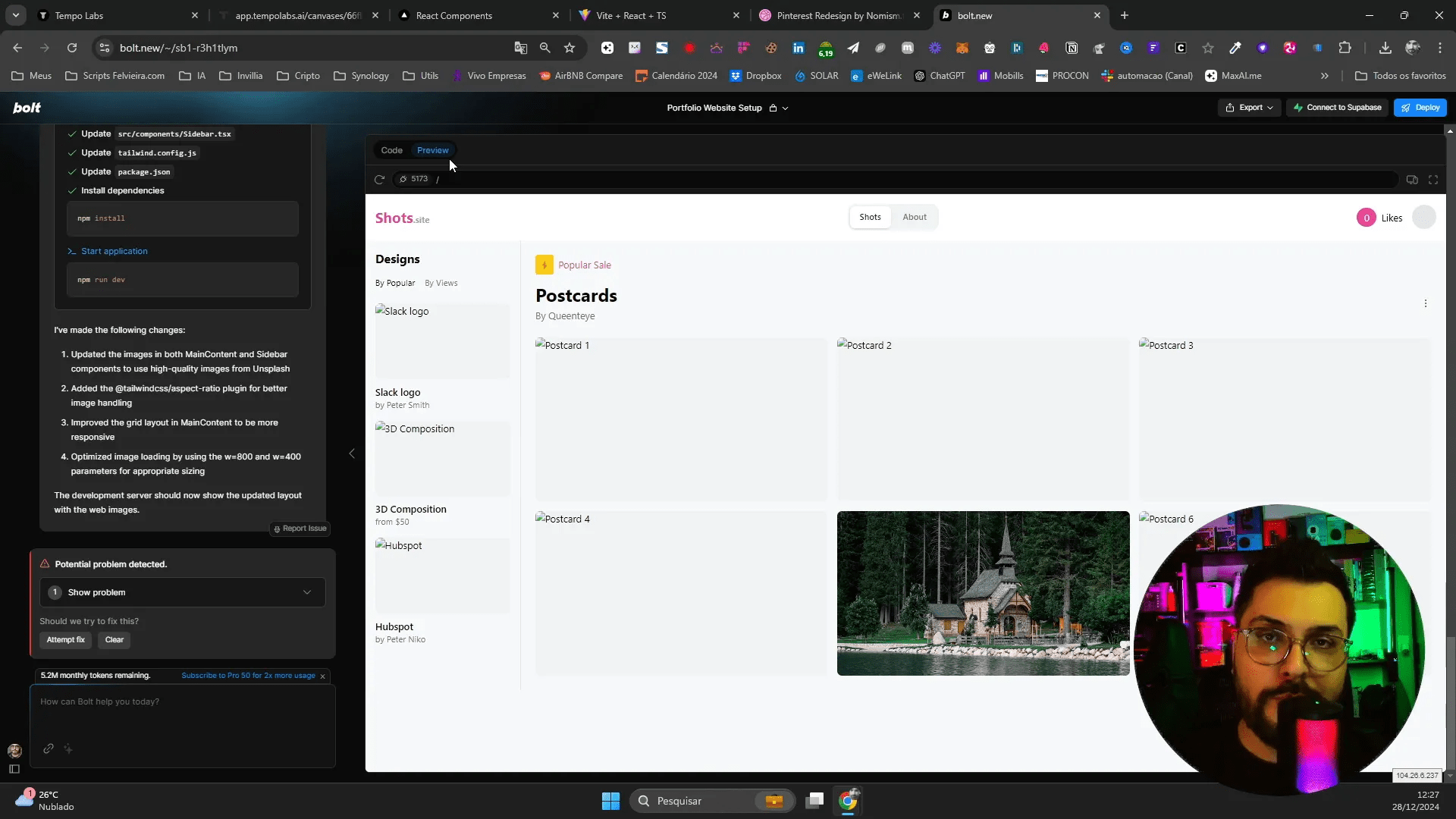Open the forest chapel postcard thumbnail
1456x819 pixels.
pos(983,593)
